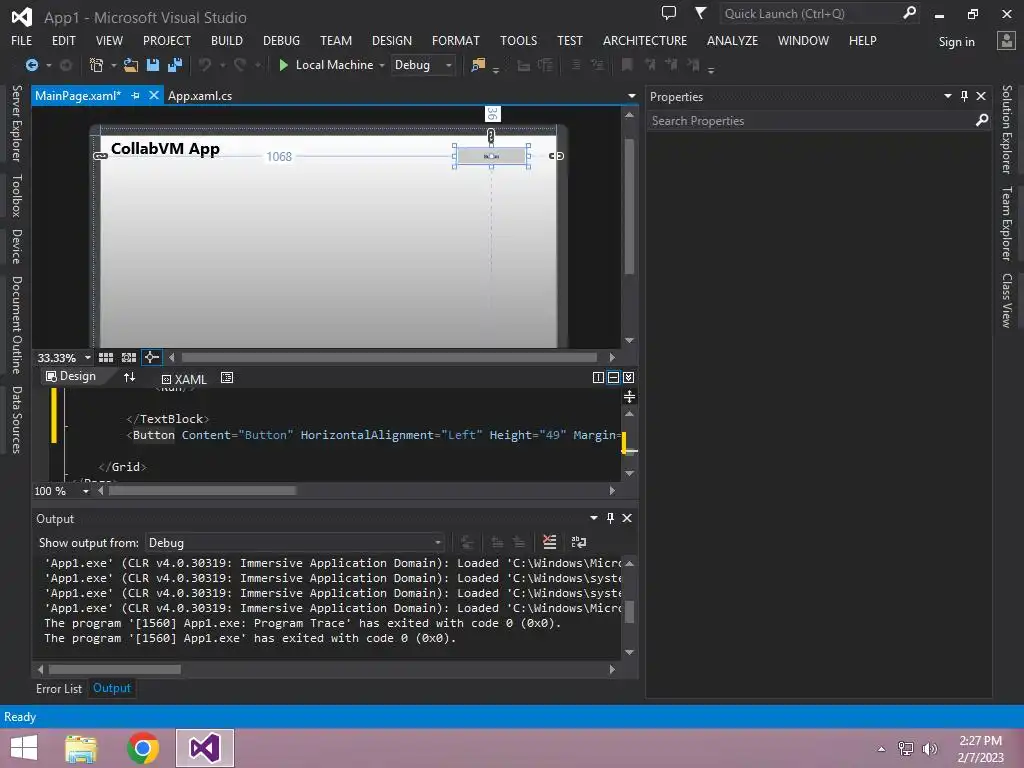
Task: Open the document tabs overflow dropdown arrow
Action: click(631, 96)
